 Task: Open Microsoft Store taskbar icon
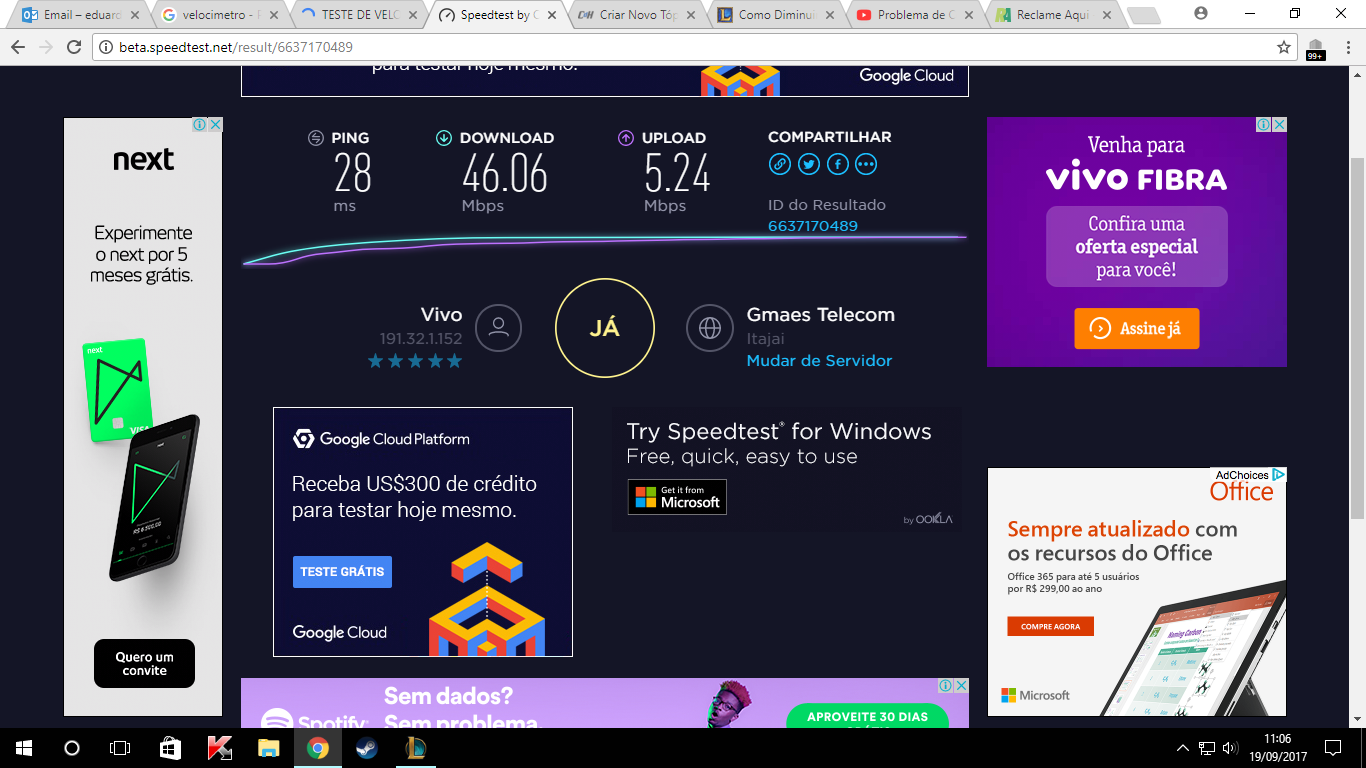tap(170, 748)
